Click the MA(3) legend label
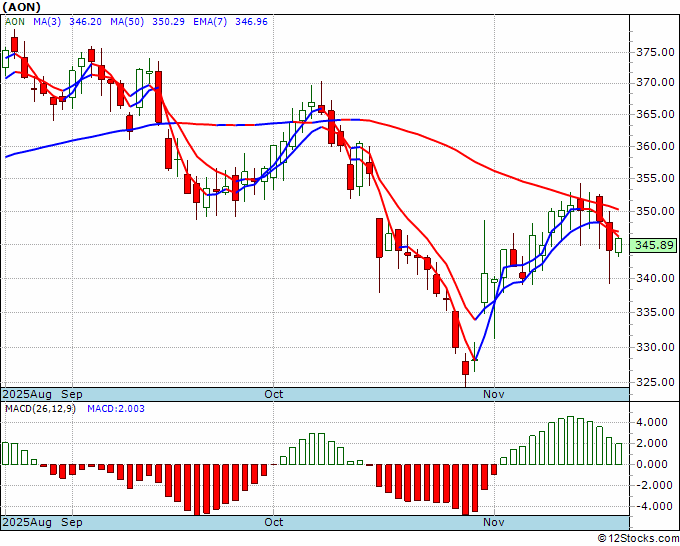680x546 pixels. (47, 22)
